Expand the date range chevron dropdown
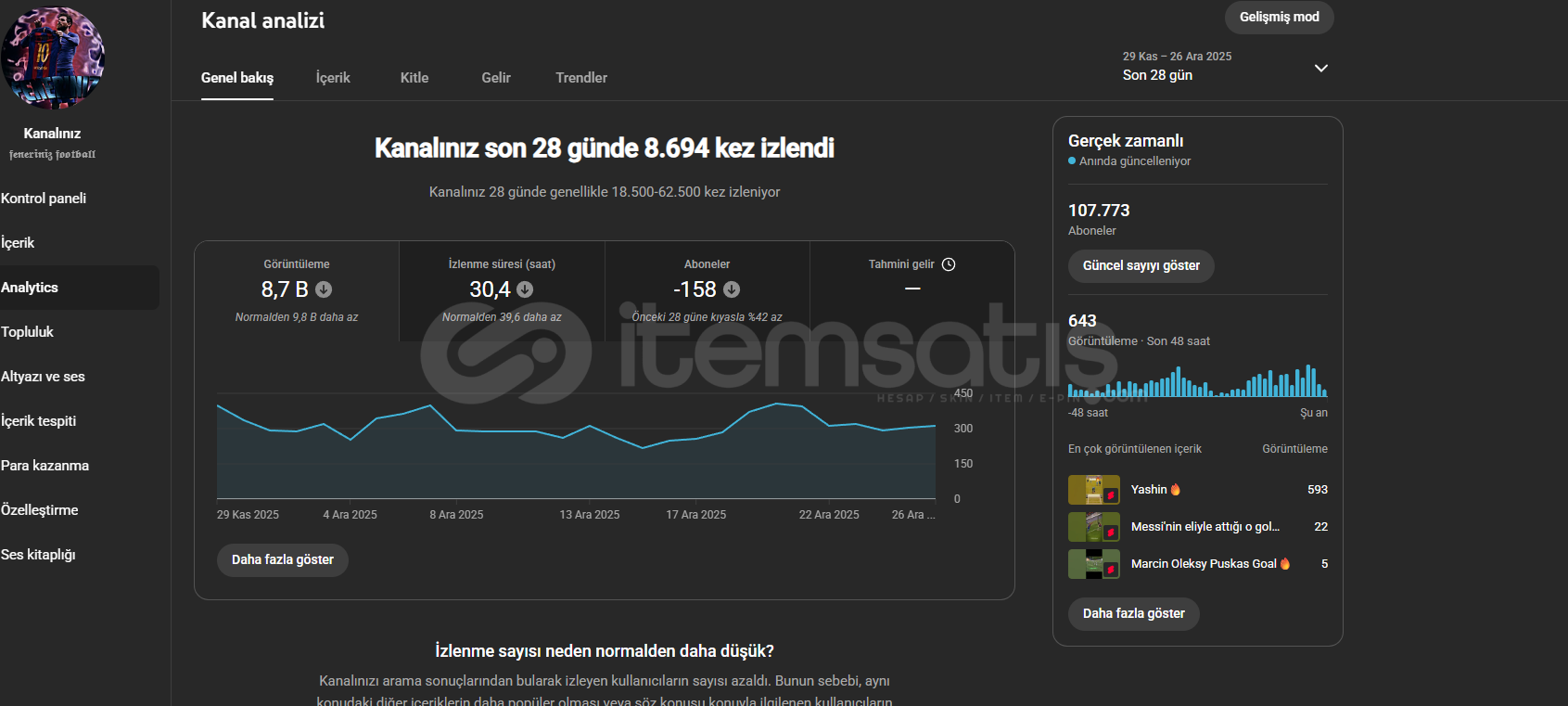 tap(1321, 68)
